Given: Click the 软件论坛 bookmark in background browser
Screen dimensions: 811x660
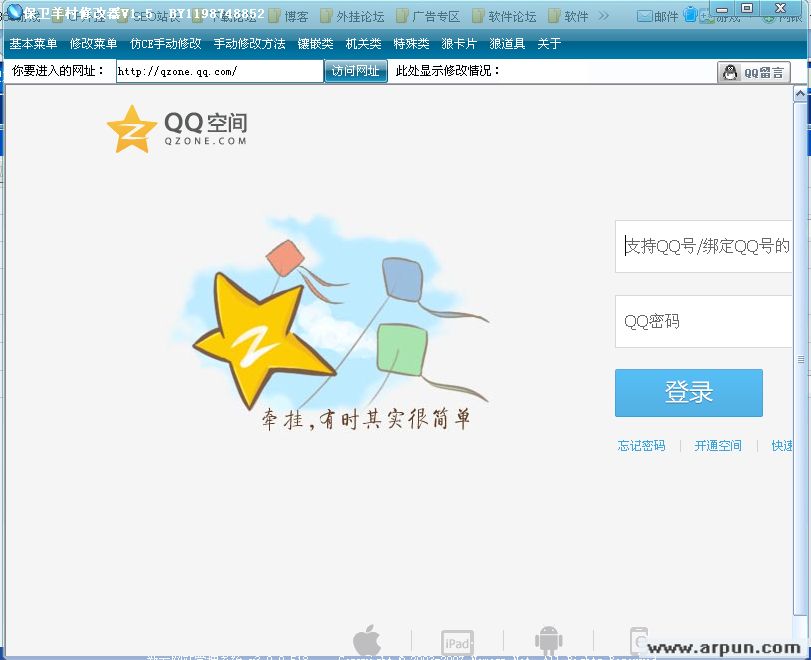Looking at the screenshot, I should (505, 17).
